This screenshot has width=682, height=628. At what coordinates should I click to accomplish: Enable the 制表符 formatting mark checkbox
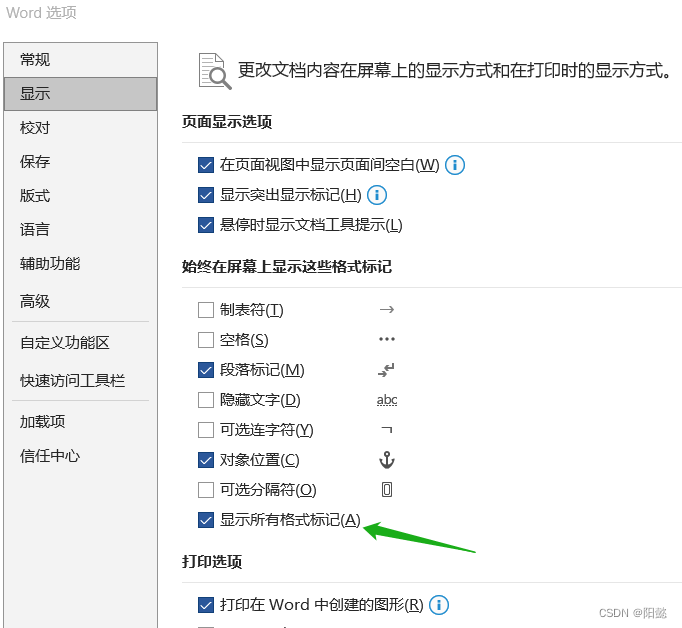coord(206,311)
